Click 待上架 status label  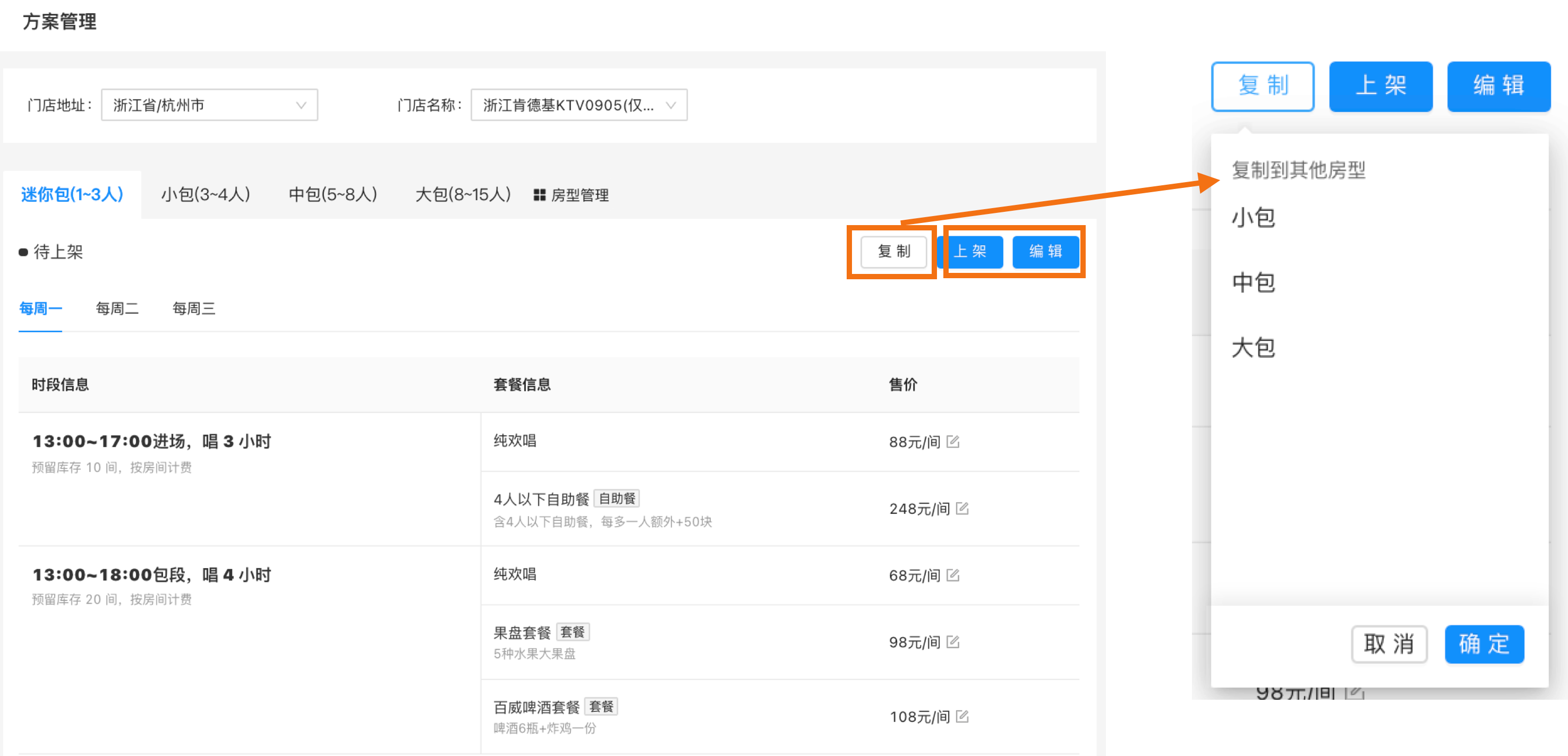click(58, 252)
